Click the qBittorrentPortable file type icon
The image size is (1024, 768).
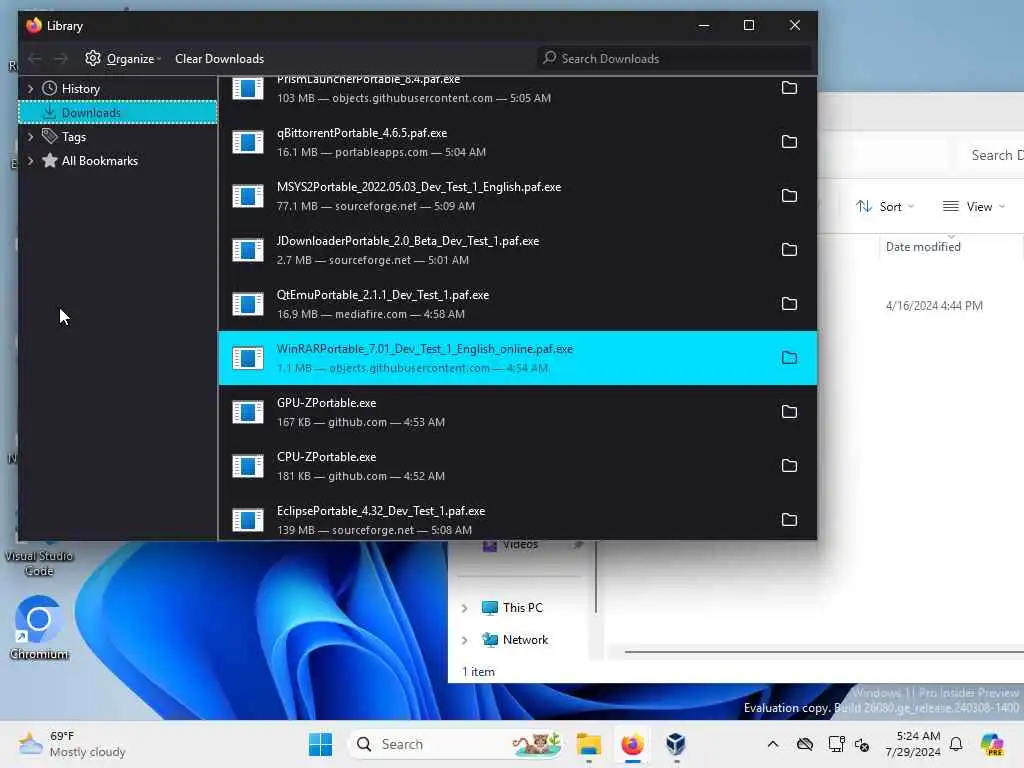point(248,142)
